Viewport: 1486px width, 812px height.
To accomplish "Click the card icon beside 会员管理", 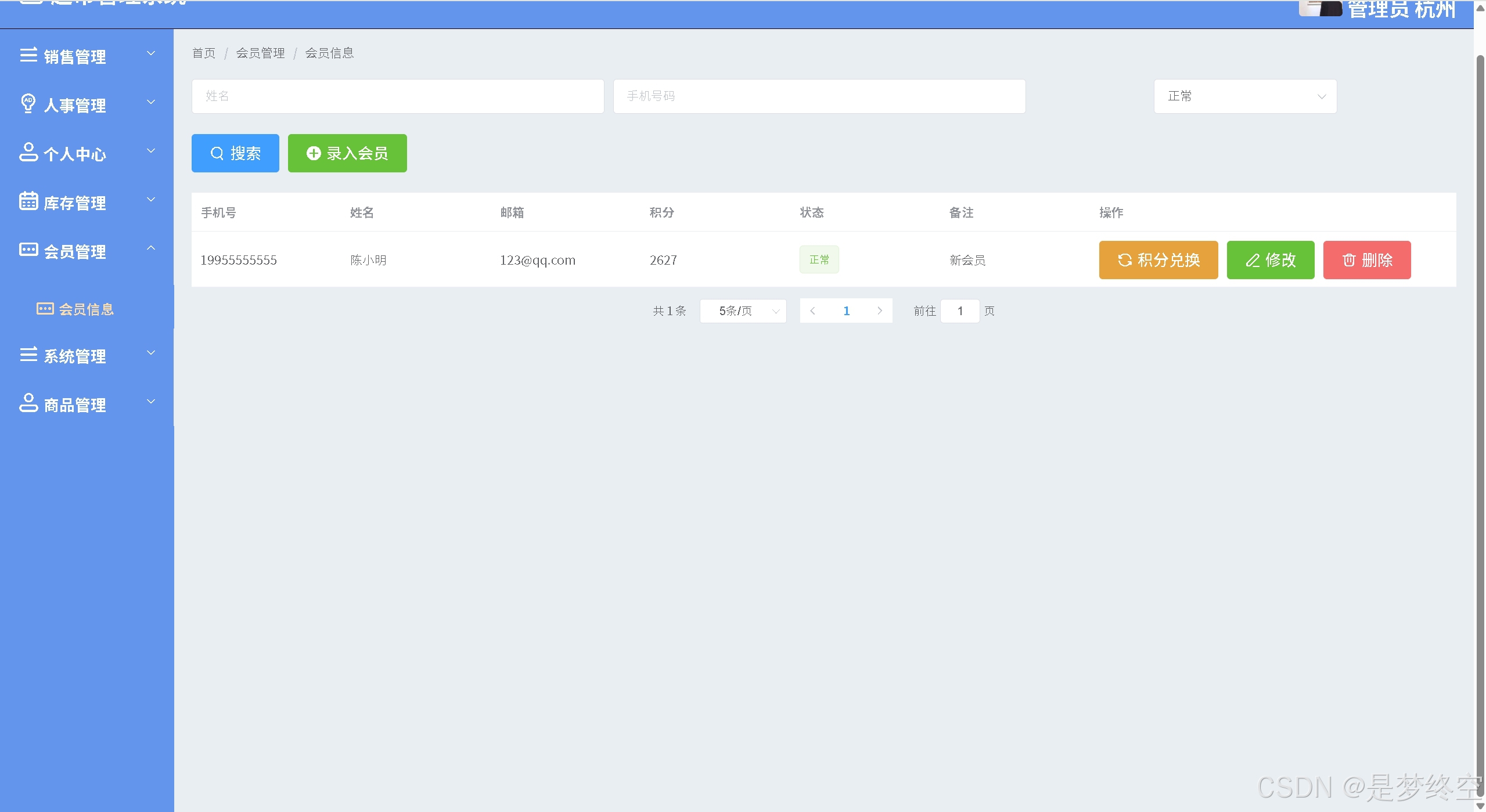I will (28, 250).
